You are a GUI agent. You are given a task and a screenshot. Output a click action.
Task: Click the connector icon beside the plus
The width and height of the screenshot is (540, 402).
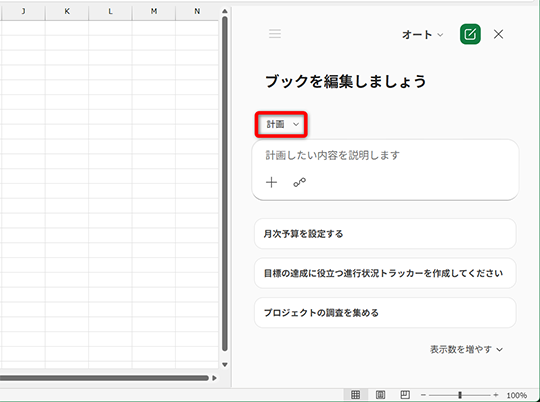click(x=299, y=182)
